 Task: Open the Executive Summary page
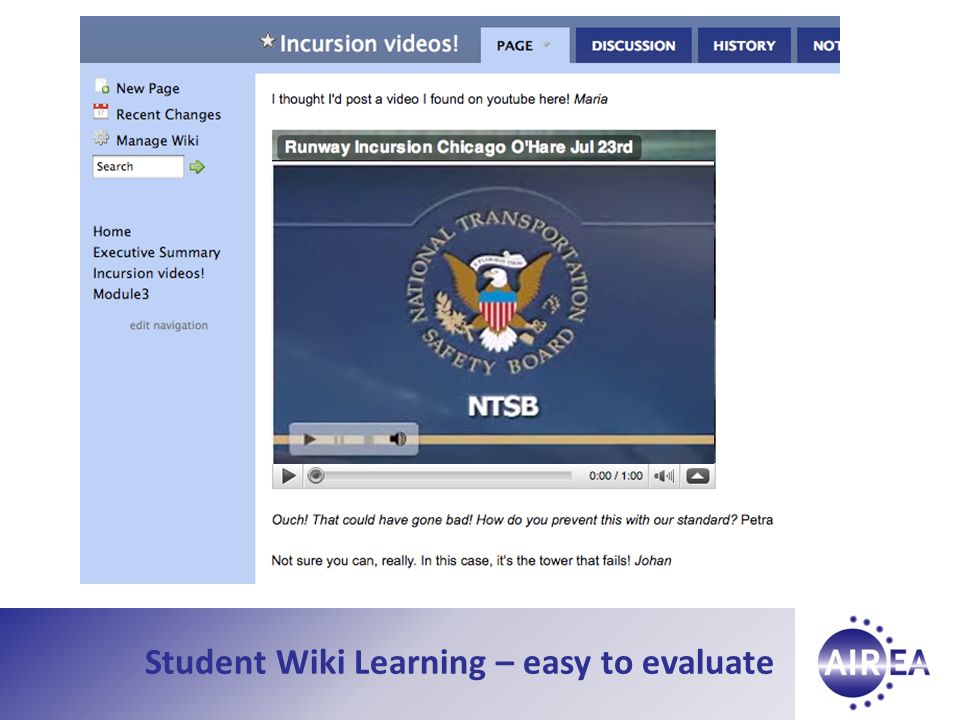coord(157,252)
